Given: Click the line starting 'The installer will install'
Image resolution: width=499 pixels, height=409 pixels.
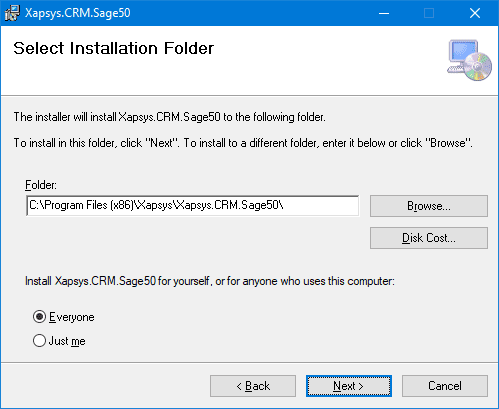Looking at the screenshot, I should click(x=169, y=117).
